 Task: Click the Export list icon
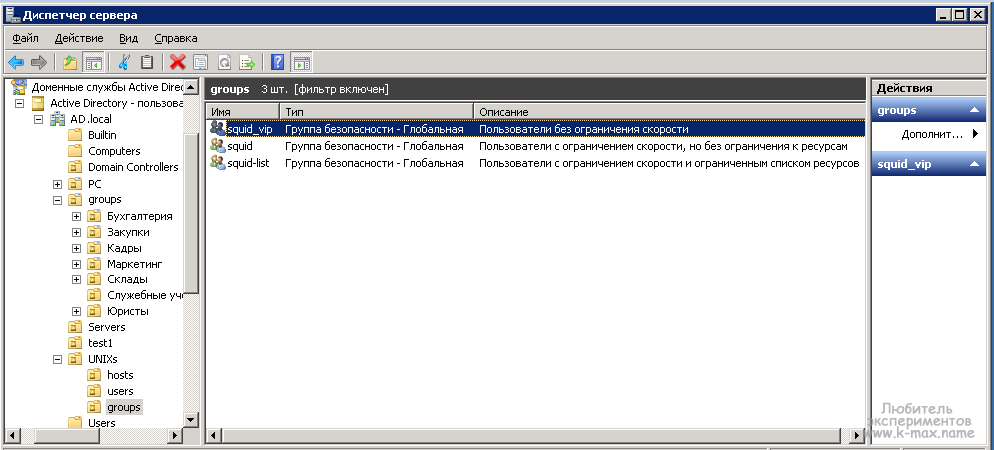point(247,62)
